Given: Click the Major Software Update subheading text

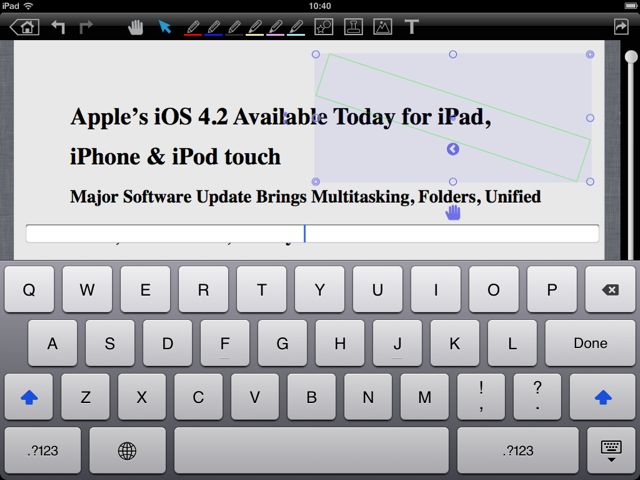Looking at the screenshot, I should click(x=305, y=197).
